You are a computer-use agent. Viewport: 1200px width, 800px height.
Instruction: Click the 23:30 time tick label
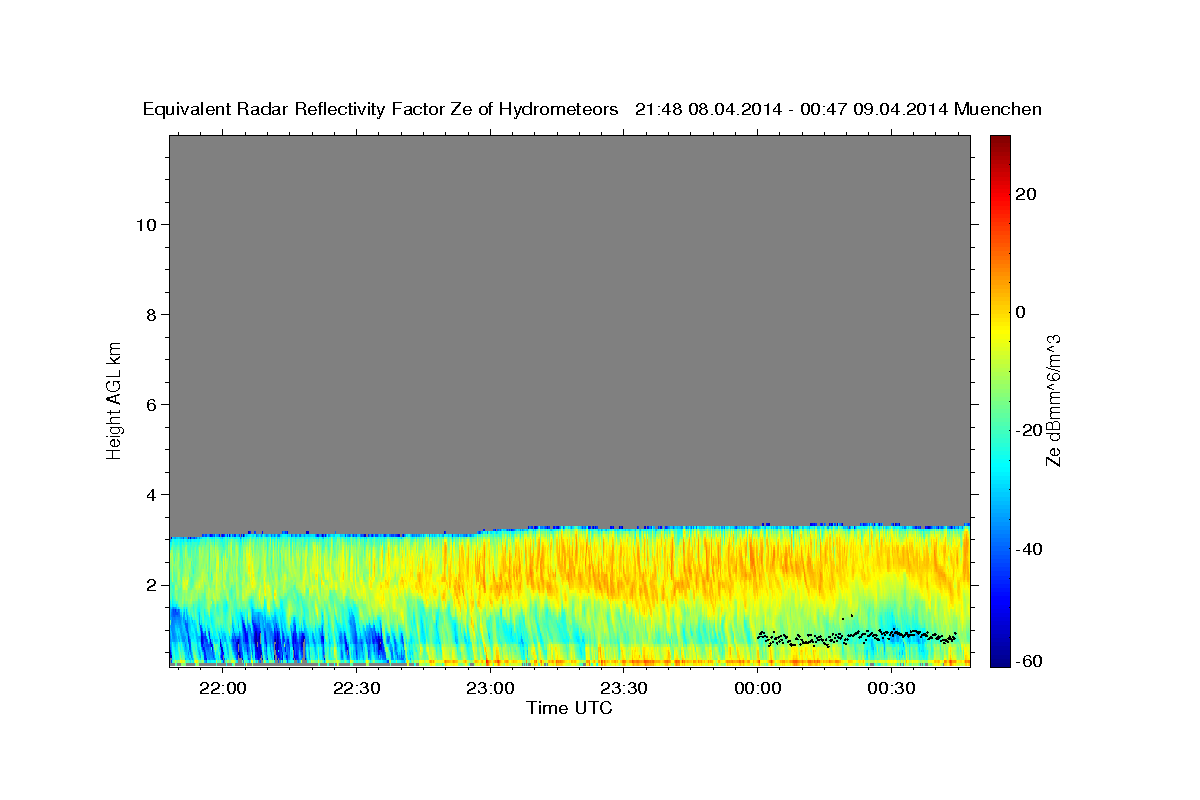point(624,689)
